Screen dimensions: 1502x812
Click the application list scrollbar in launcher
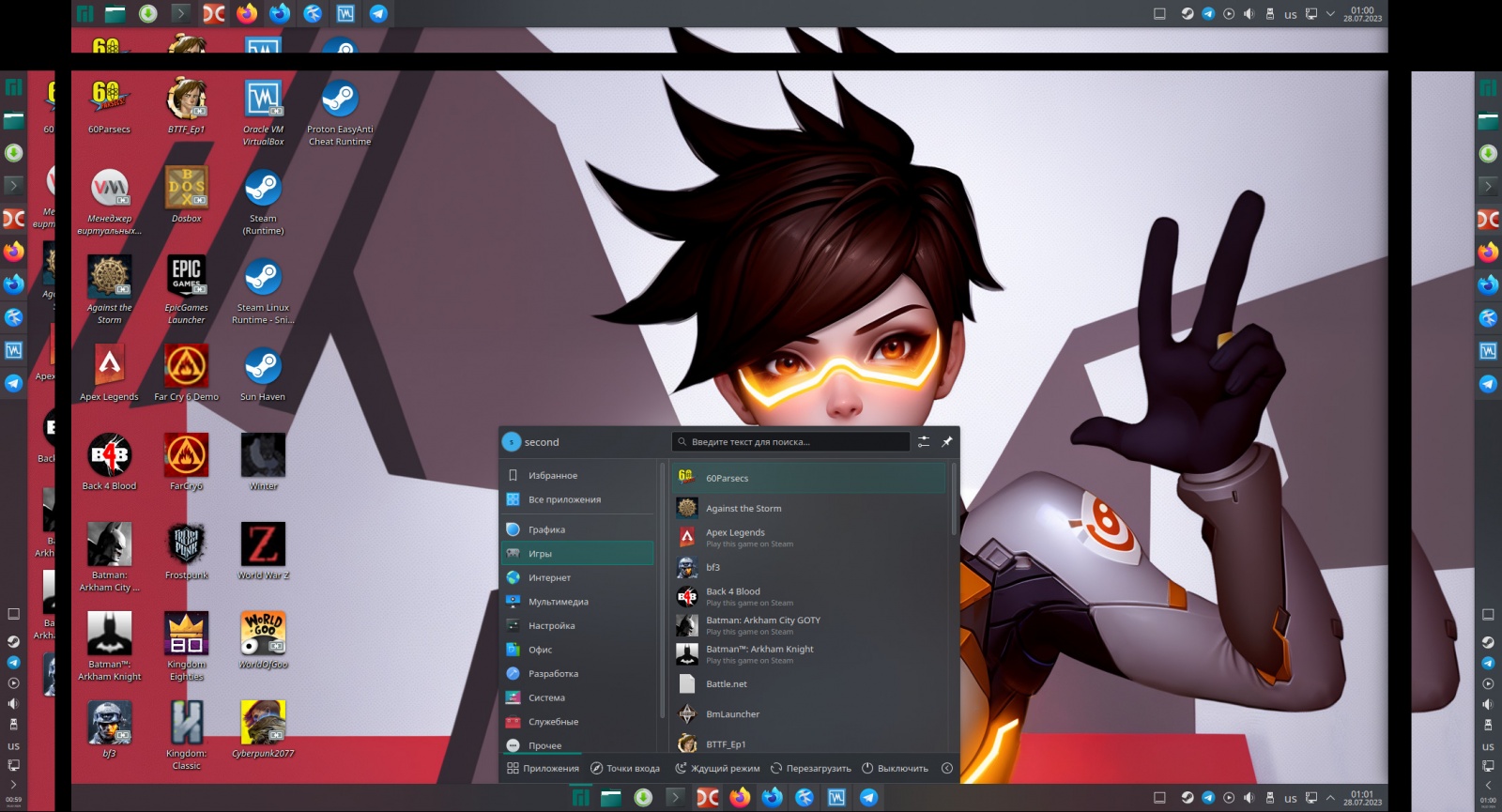pyautogui.click(x=954, y=499)
